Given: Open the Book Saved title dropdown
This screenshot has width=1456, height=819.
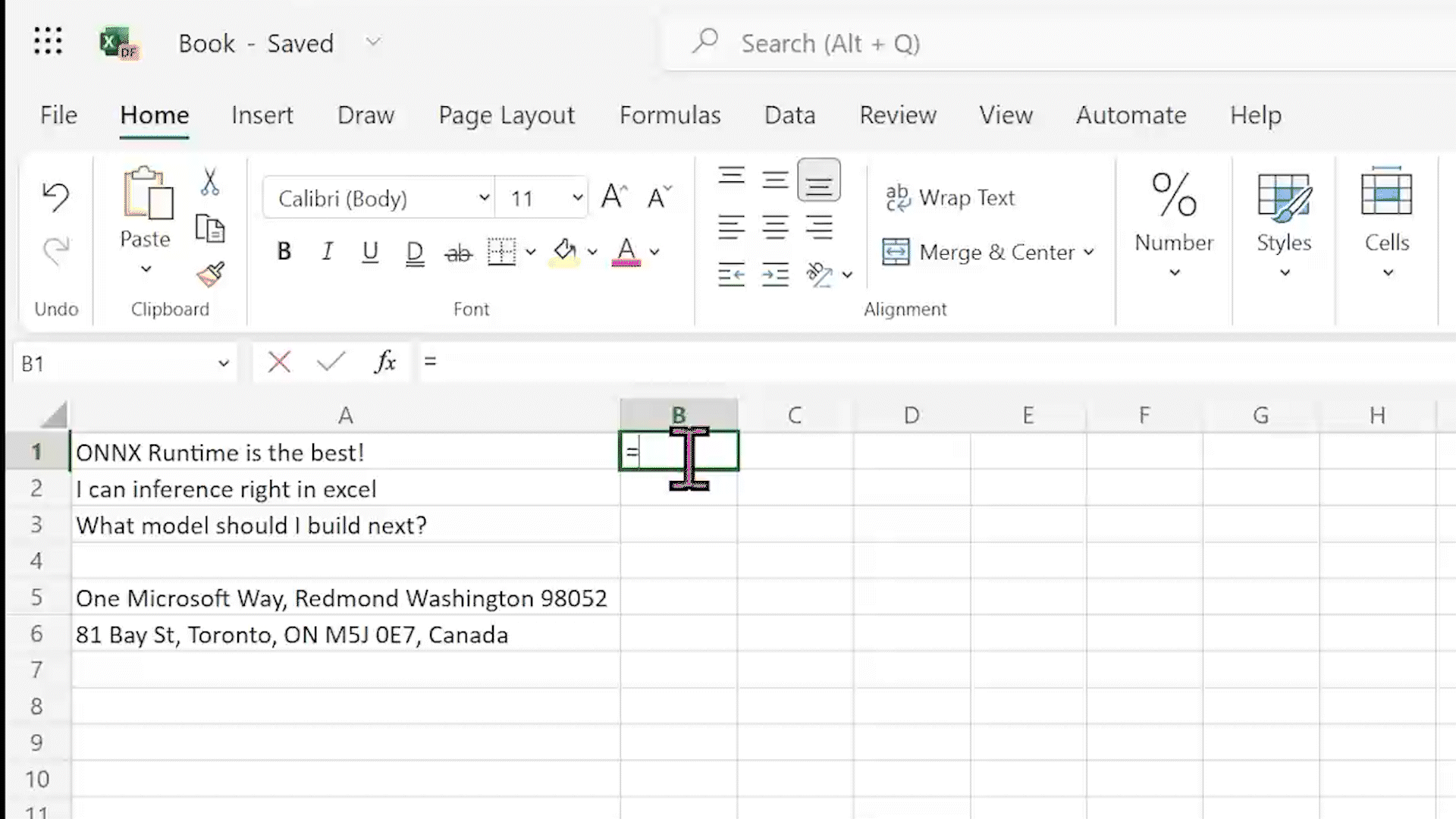Looking at the screenshot, I should point(372,42).
